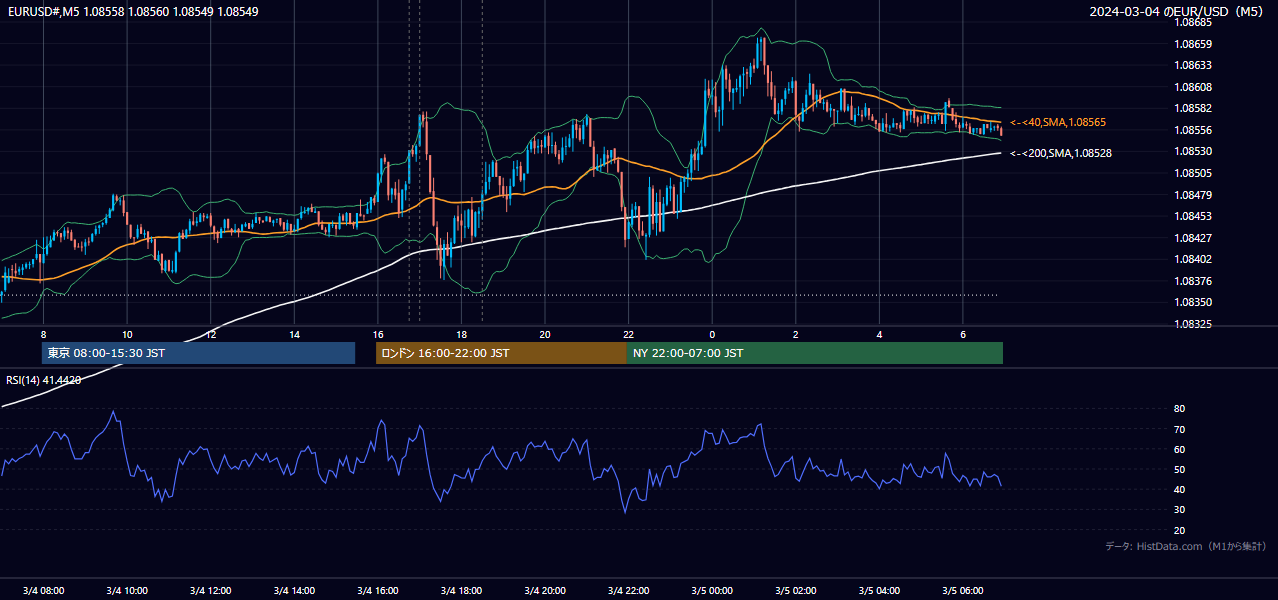This screenshot has height=600, width=1278.
Task: Click hour label 8 under the price chart
Action: [x=43, y=334]
